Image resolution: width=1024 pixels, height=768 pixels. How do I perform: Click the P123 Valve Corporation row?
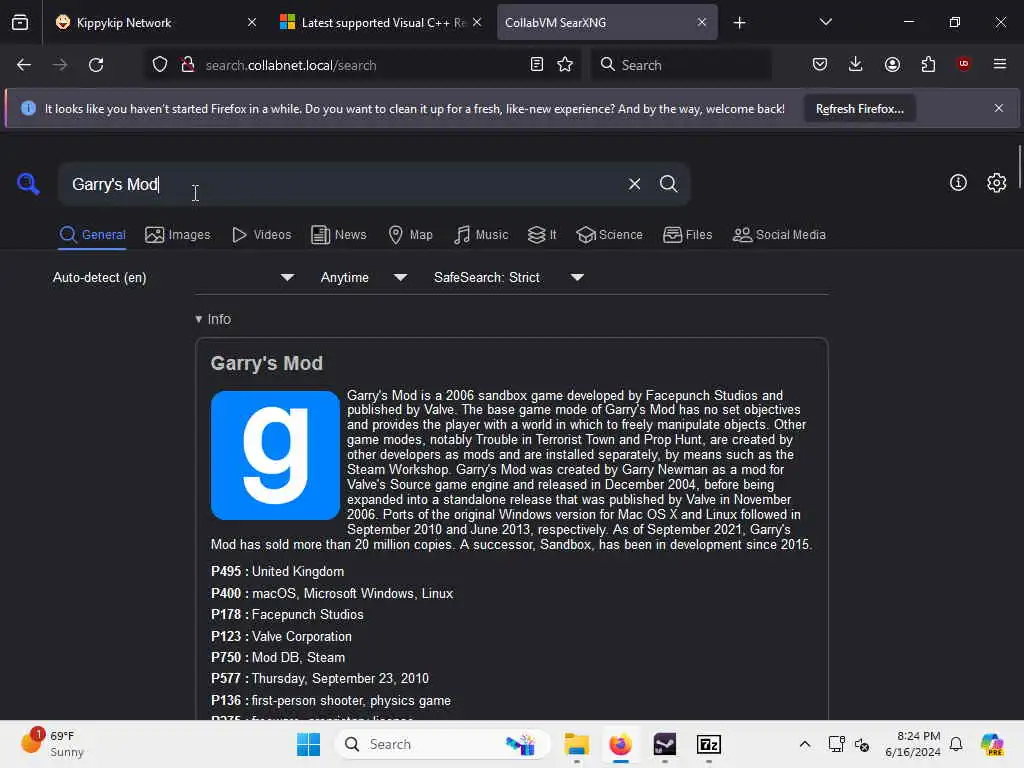click(x=281, y=636)
